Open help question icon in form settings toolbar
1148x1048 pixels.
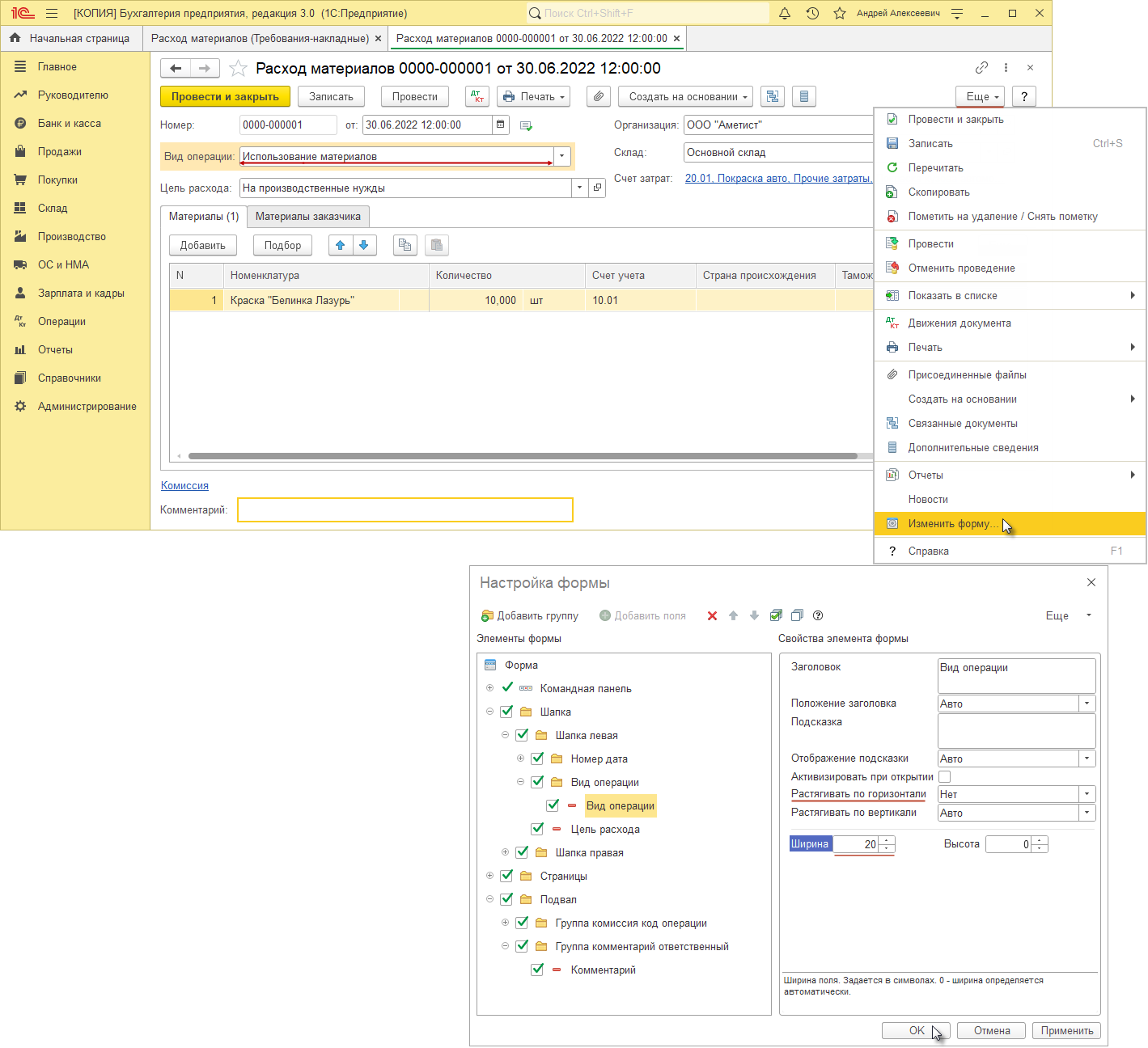tap(818, 615)
